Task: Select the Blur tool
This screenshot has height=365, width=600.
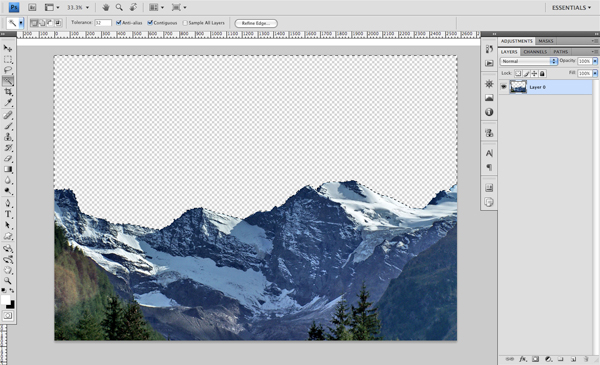Action: click(x=8, y=180)
